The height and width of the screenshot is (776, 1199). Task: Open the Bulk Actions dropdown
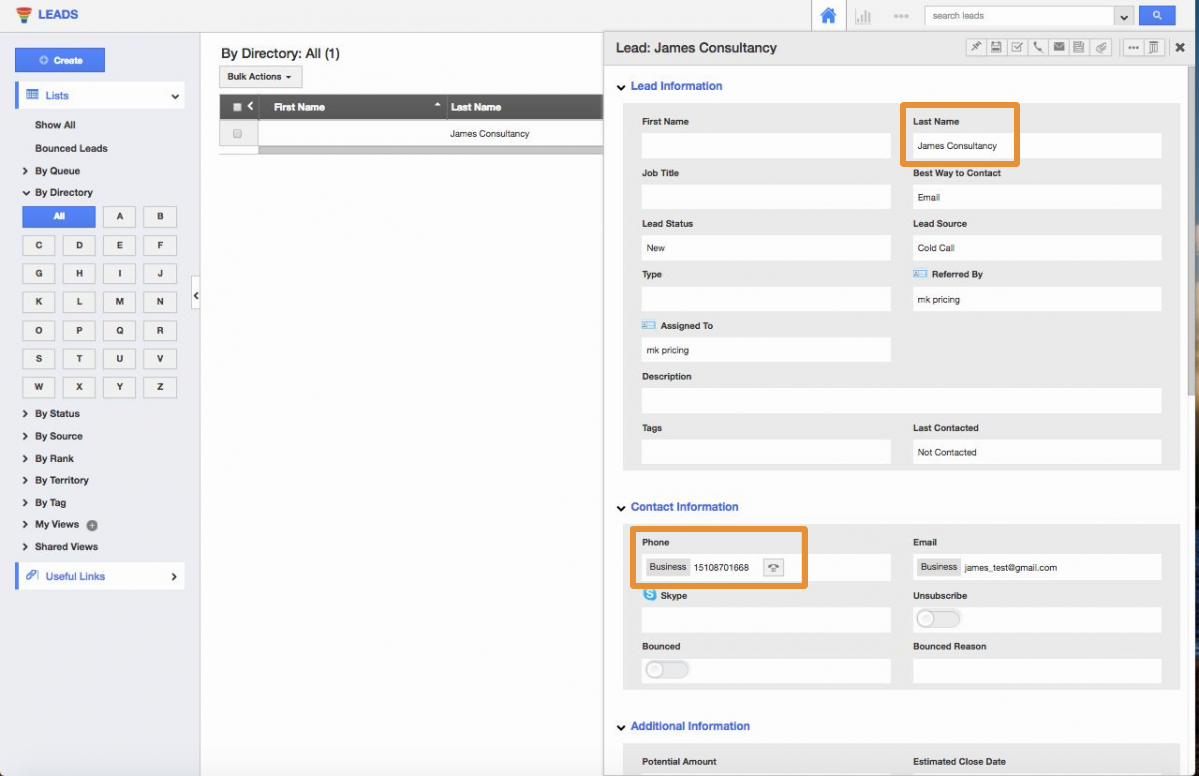260,77
